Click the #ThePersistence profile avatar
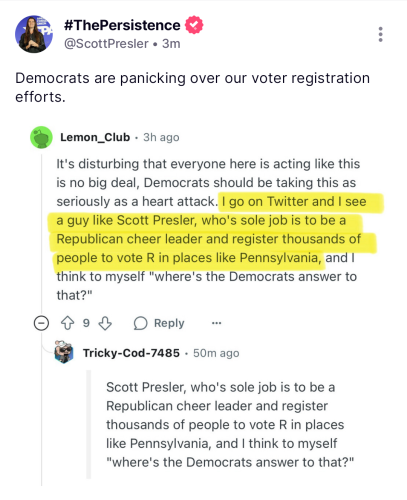Screen dimensions: 407x500 click(x=34, y=34)
